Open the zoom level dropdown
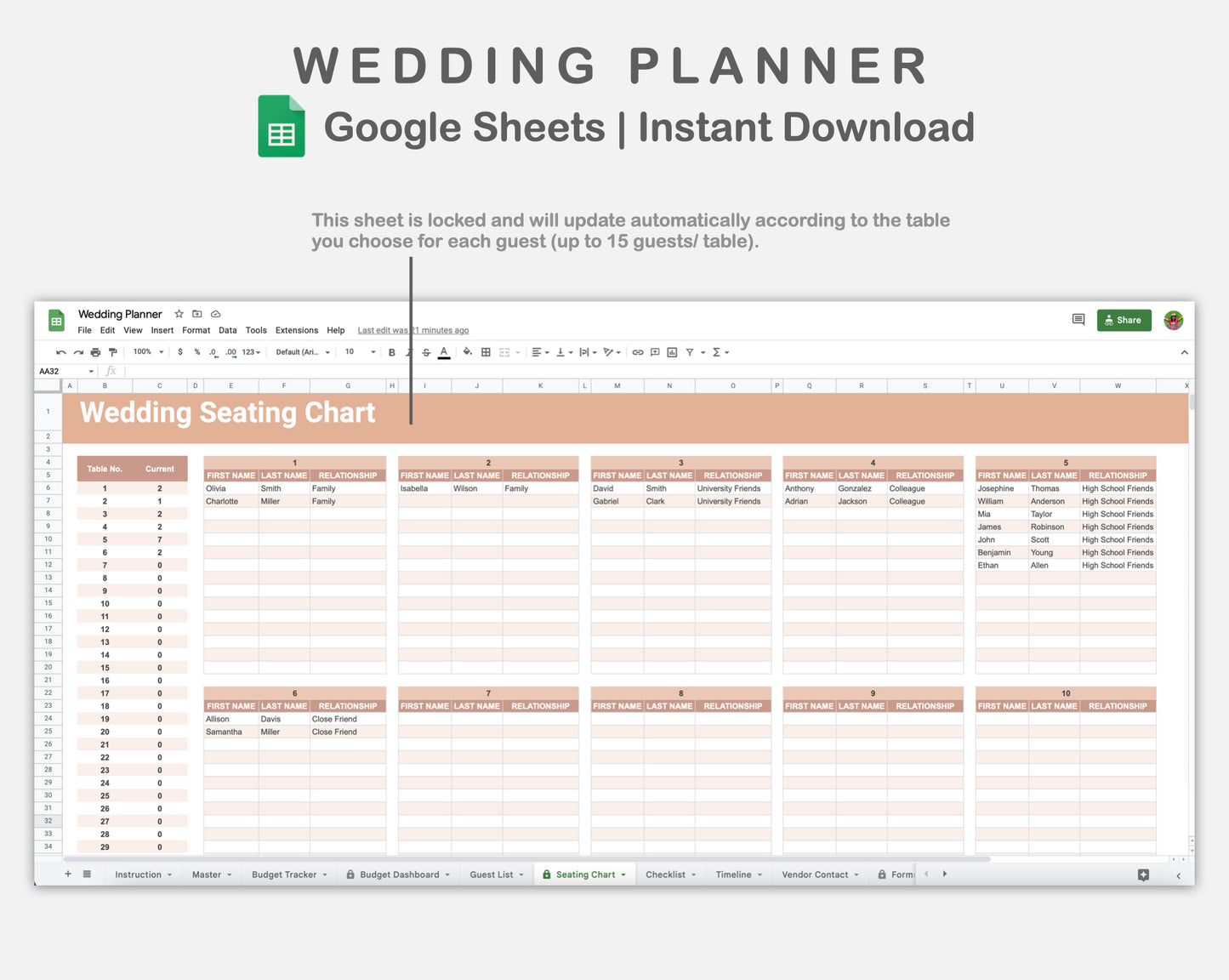This screenshot has width=1229, height=980. (146, 351)
